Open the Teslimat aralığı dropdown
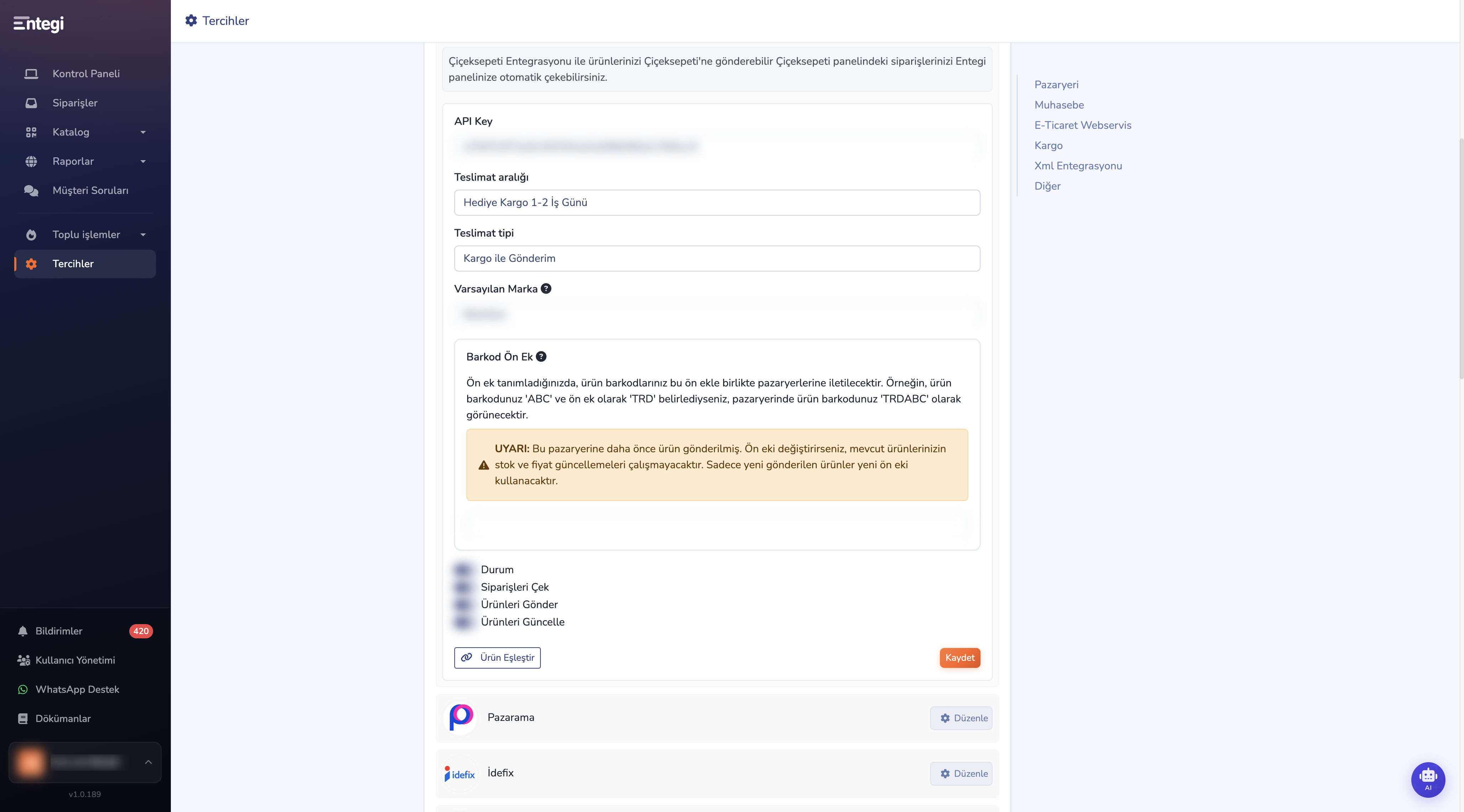Image resolution: width=1464 pixels, height=812 pixels. click(717, 203)
